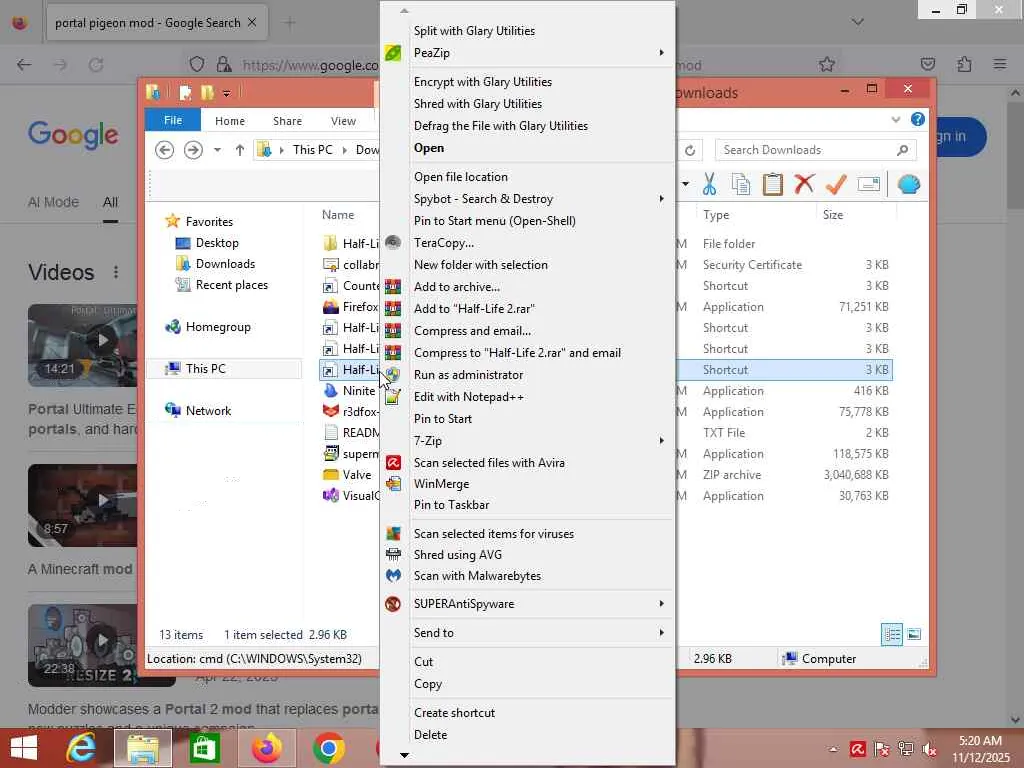This screenshot has width=1024, height=768.
Task: Open Firefox Pocket icon
Action: pos(928,64)
